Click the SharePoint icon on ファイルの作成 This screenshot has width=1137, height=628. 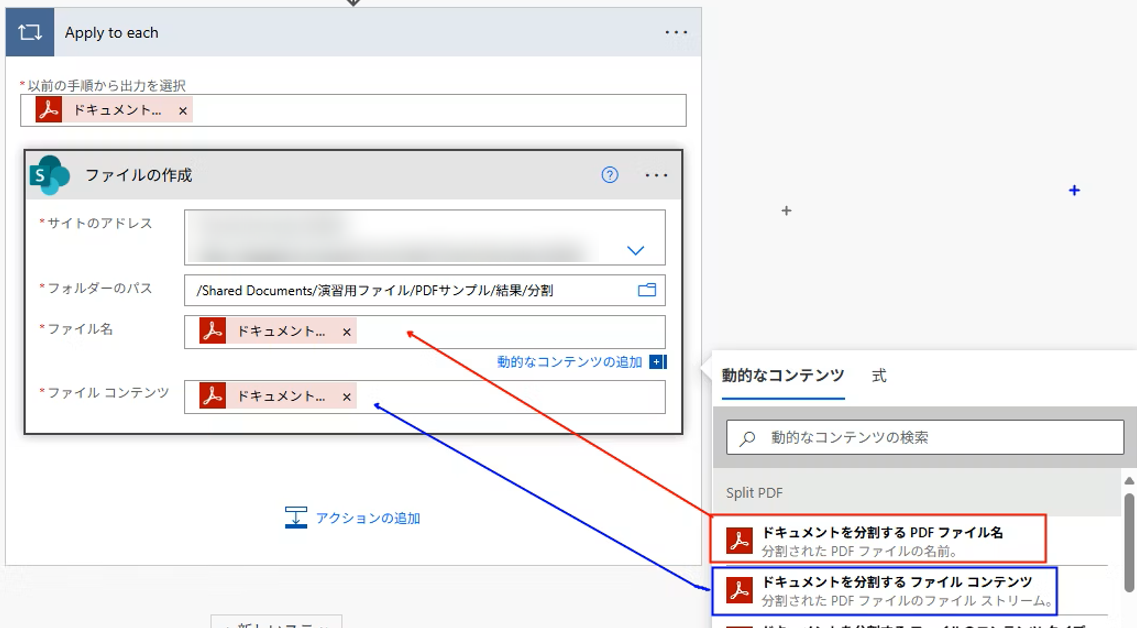pos(50,175)
